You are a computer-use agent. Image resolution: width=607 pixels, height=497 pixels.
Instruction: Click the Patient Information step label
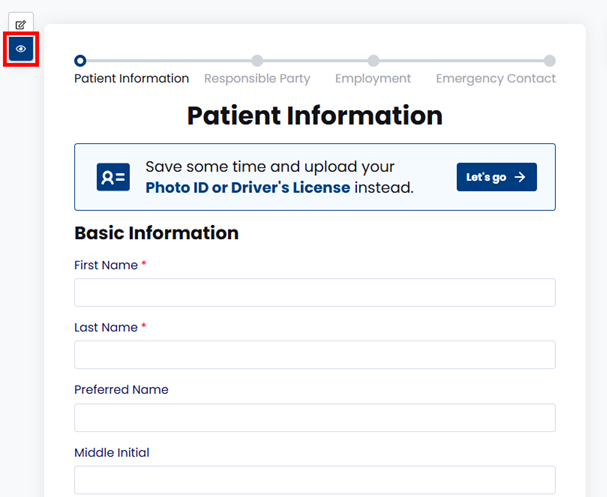tap(131, 79)
